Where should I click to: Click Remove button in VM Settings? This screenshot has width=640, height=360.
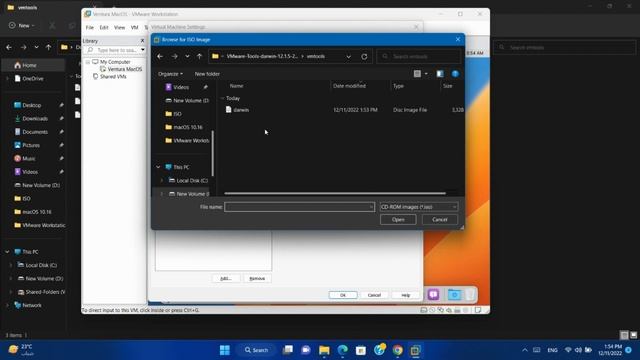[257, 278]
